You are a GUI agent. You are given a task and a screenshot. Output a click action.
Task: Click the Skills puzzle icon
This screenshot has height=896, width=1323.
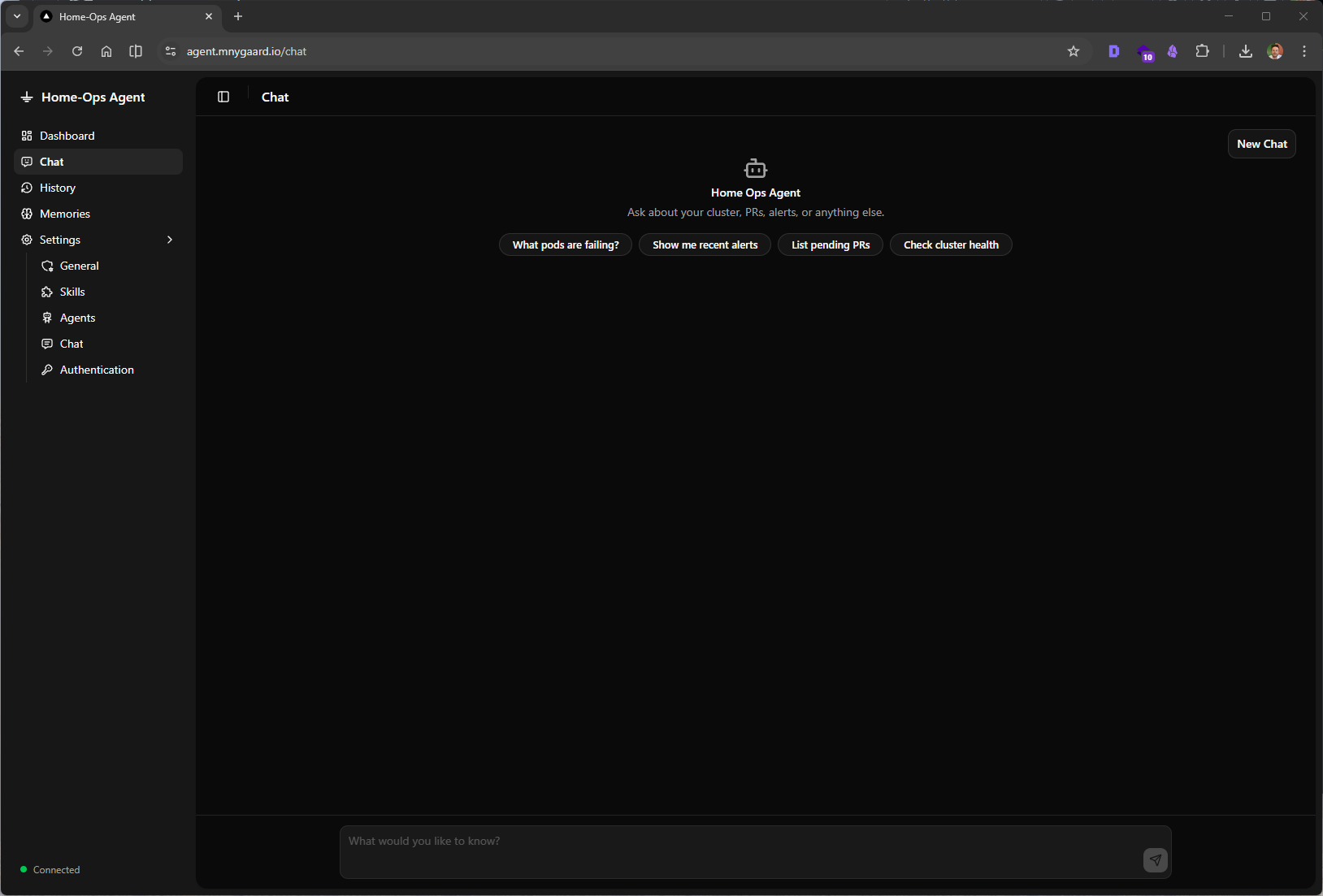click(47, 292)
